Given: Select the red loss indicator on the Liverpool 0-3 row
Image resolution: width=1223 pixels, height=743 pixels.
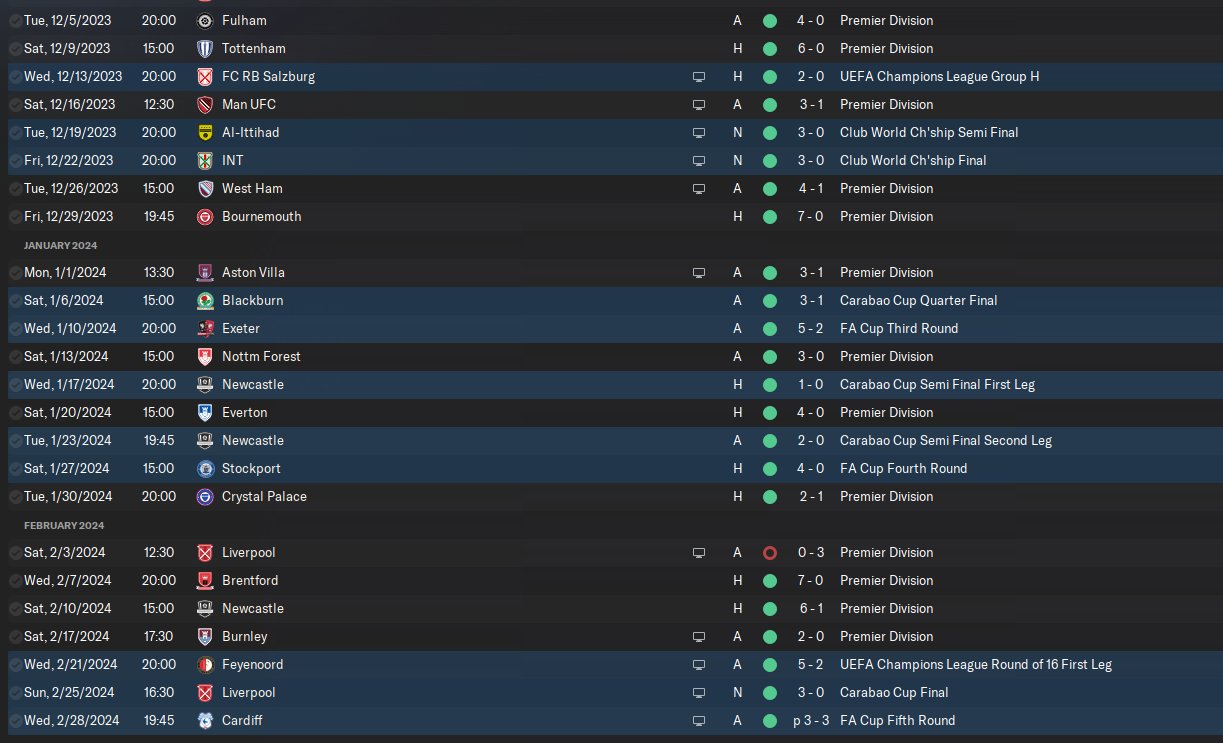Looking at the screenshot, I should coord(769,552).
